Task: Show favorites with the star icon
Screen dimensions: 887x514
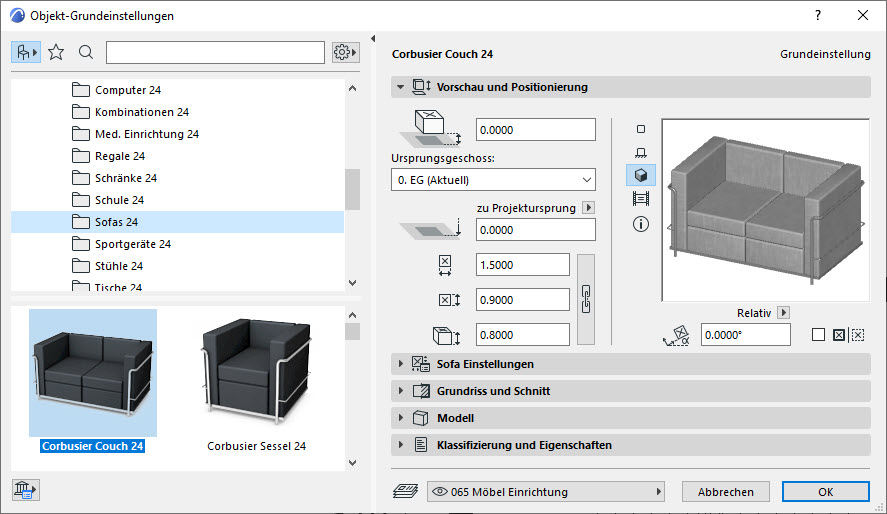Action: point(56,53)
